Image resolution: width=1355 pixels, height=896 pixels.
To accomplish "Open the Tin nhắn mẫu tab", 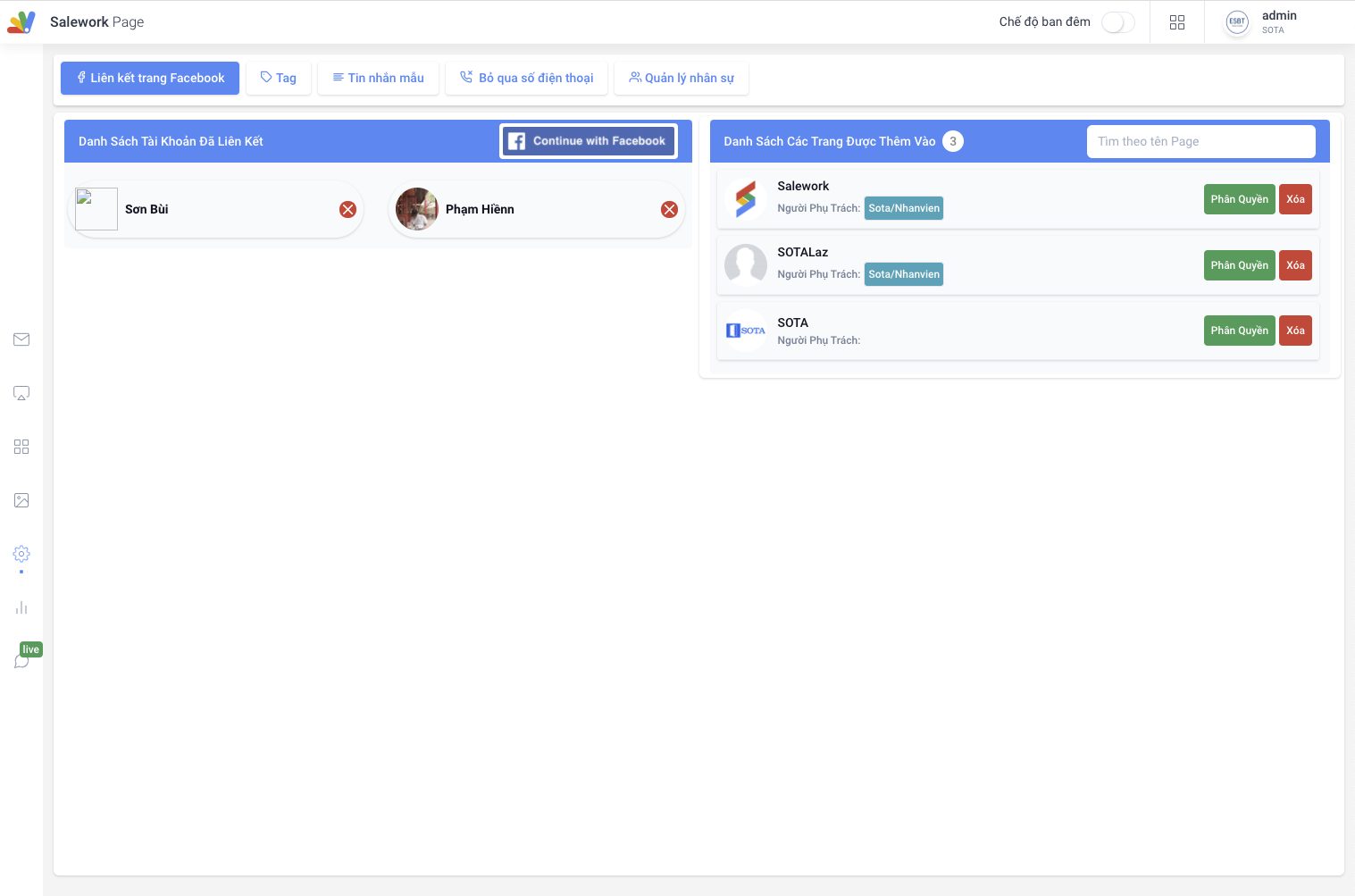I will 378,78.
